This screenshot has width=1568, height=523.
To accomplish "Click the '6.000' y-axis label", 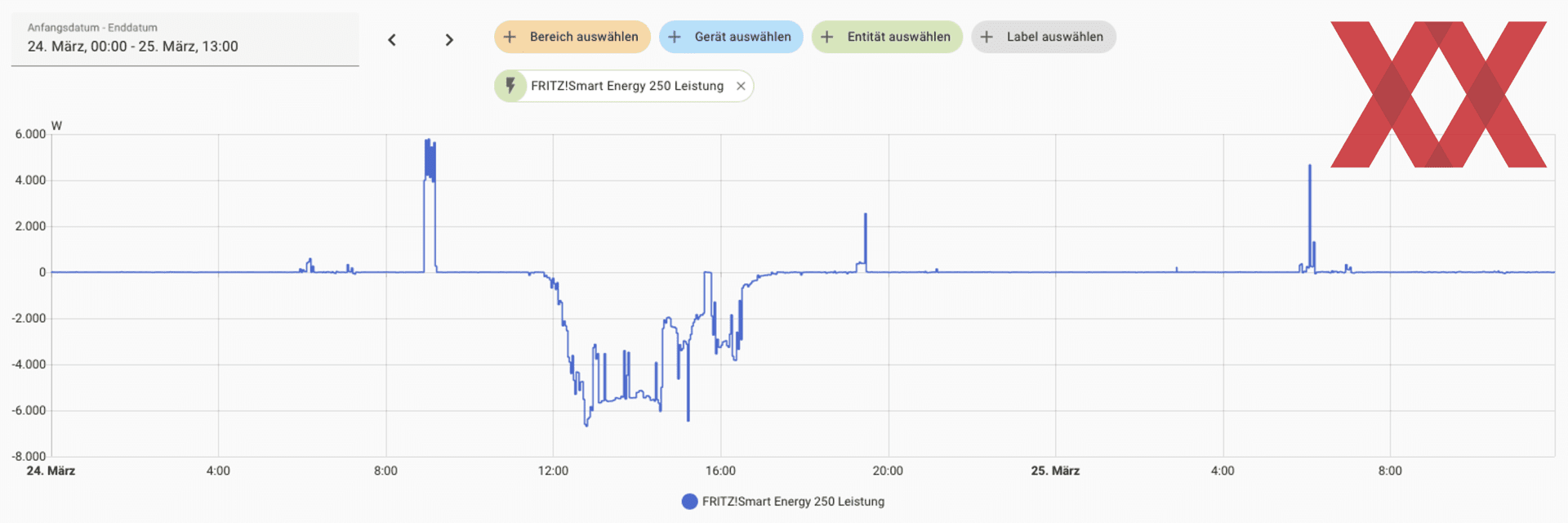I will (x=31, y=134).
